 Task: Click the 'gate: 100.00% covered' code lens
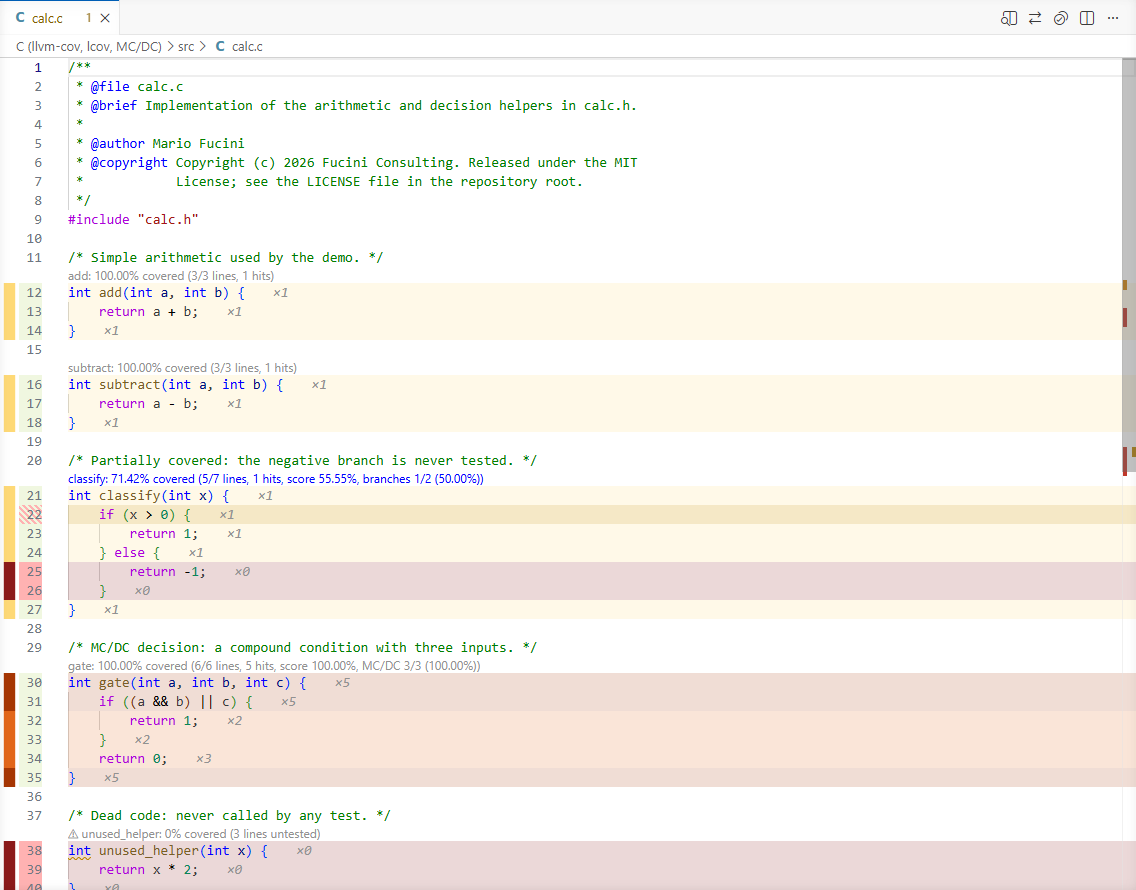click(275, 665)
